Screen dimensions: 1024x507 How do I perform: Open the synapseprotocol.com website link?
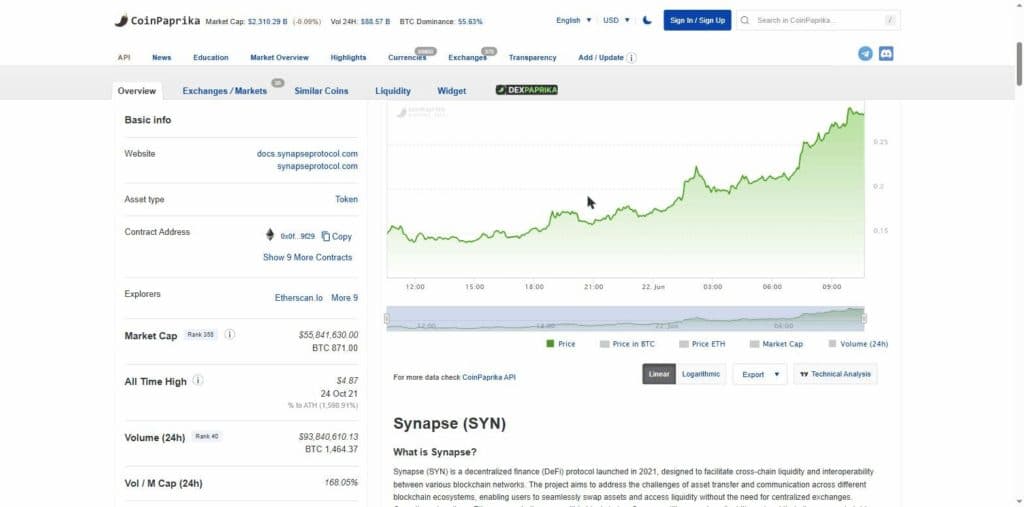pyautogui.click(x=317, y=166)
